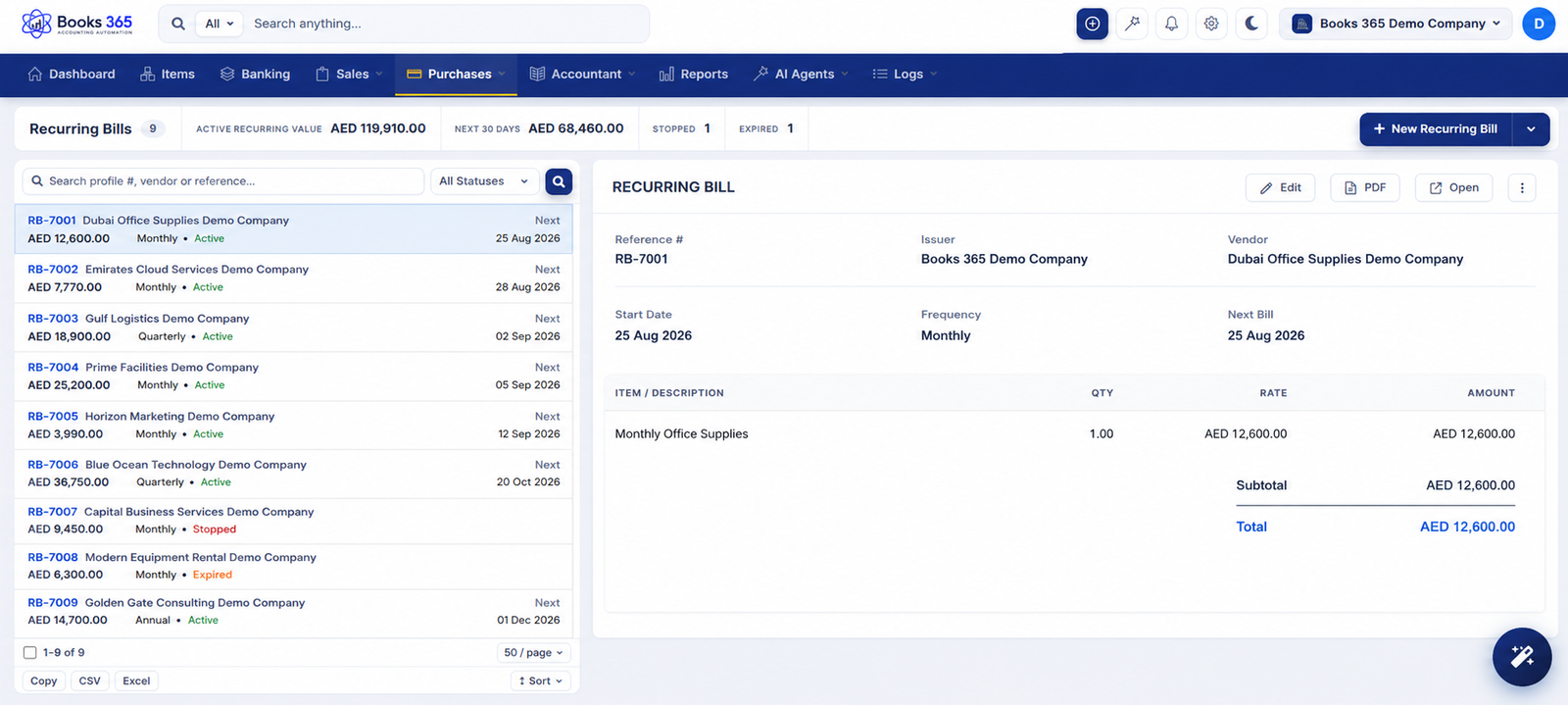Viewport: 1568px width, 705px height.
Task: Toggle dark mode moon icon
Action: pos(1252,24)
